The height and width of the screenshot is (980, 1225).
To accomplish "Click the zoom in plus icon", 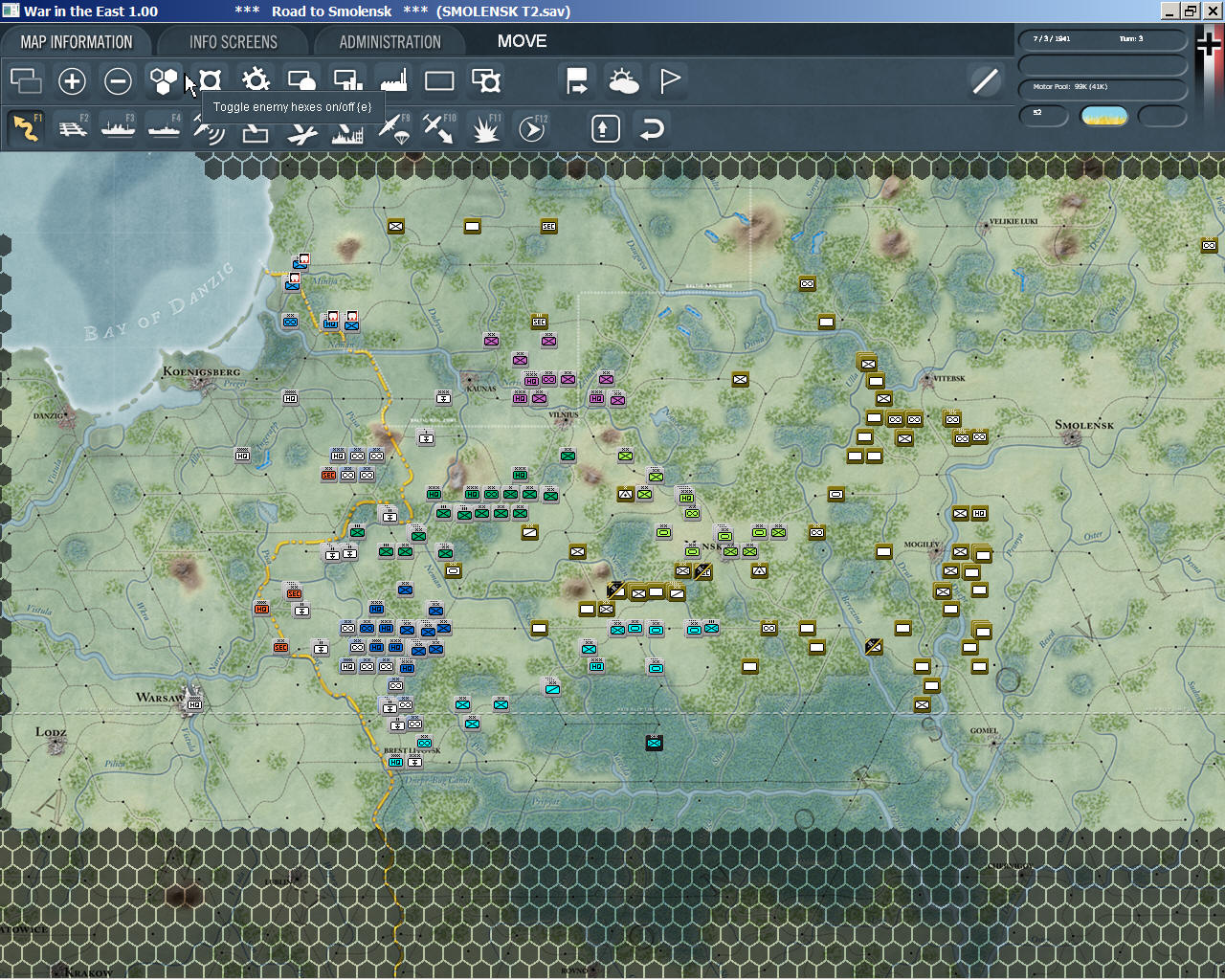I will (x=72, y=81).
